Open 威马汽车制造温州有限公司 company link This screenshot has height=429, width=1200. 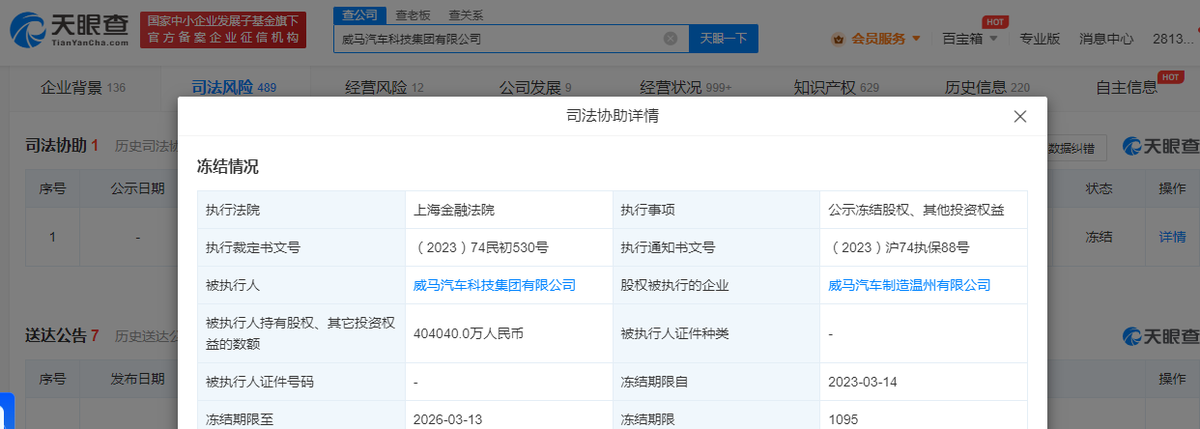tap(909, 285)
